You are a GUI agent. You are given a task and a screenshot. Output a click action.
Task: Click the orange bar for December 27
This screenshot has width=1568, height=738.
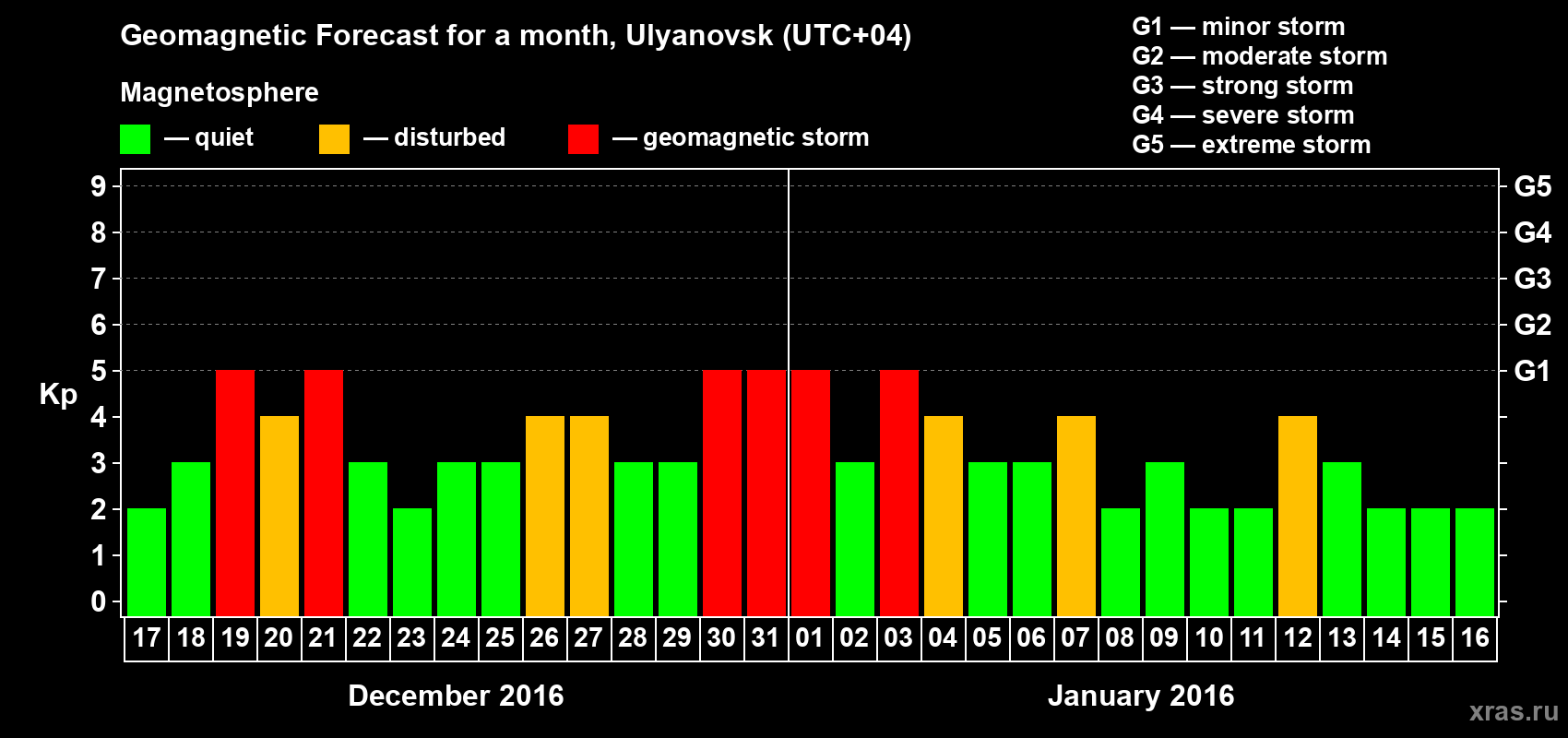(x=589, y=516)
